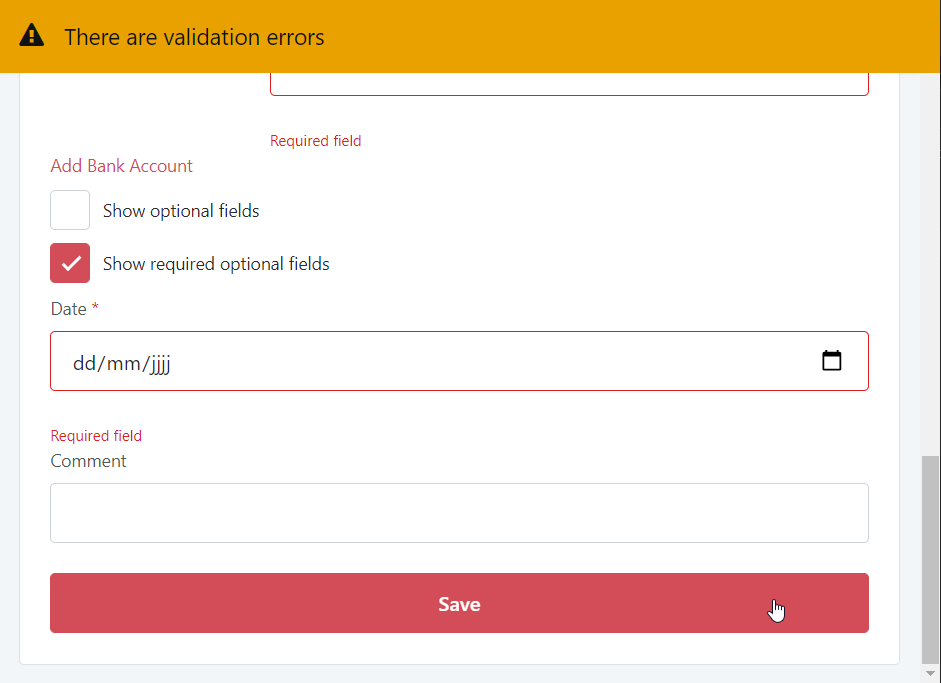Click the Add Bank Account link
941x683 pixels.
(121, 166)
